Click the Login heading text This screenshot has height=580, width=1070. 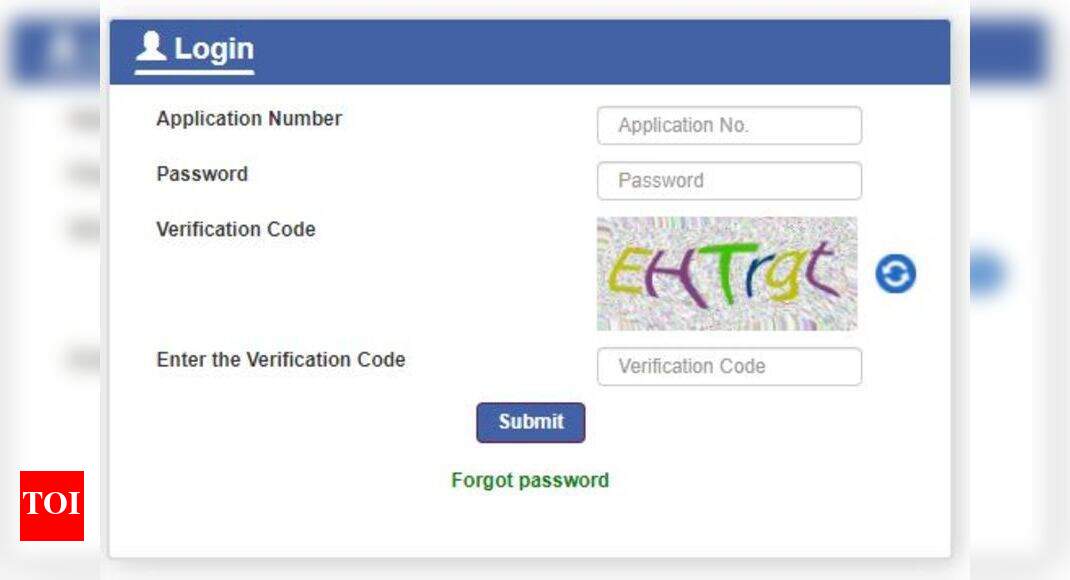[x=214, y=48]
